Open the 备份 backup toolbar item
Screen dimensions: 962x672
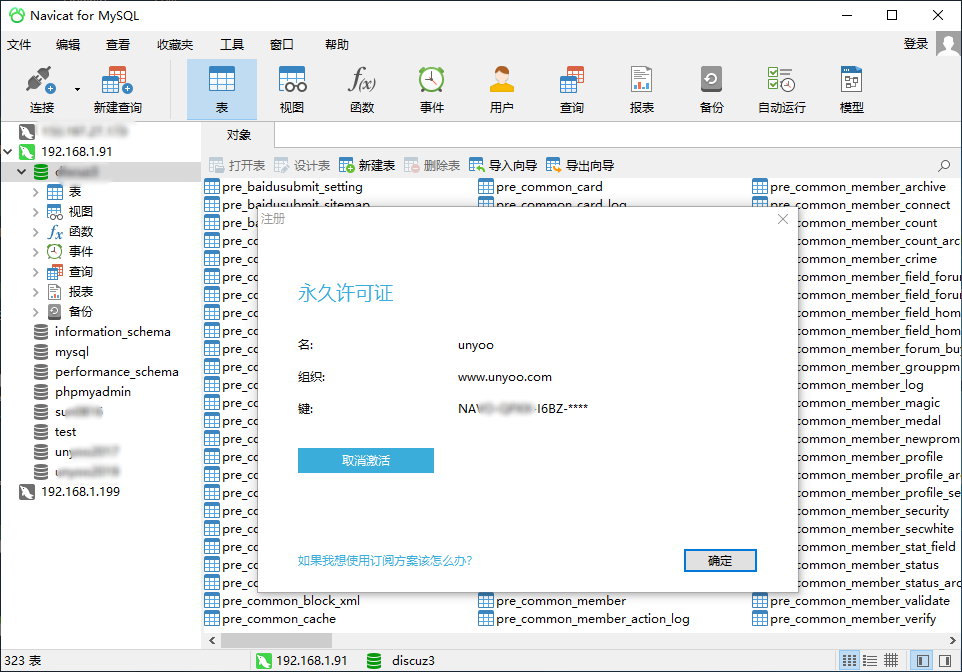click(711, 90)
